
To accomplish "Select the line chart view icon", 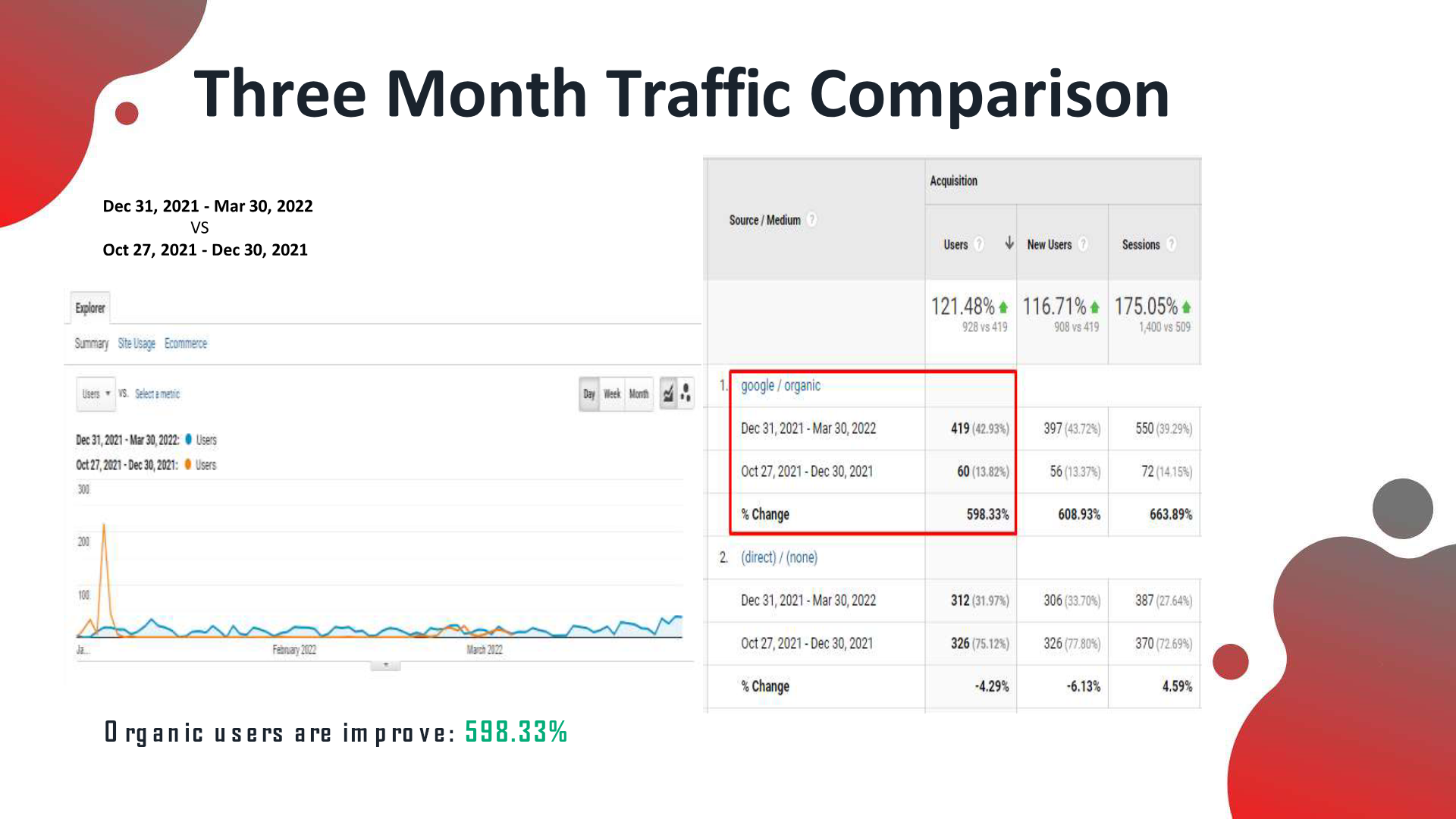I will [x=668, y=394].
